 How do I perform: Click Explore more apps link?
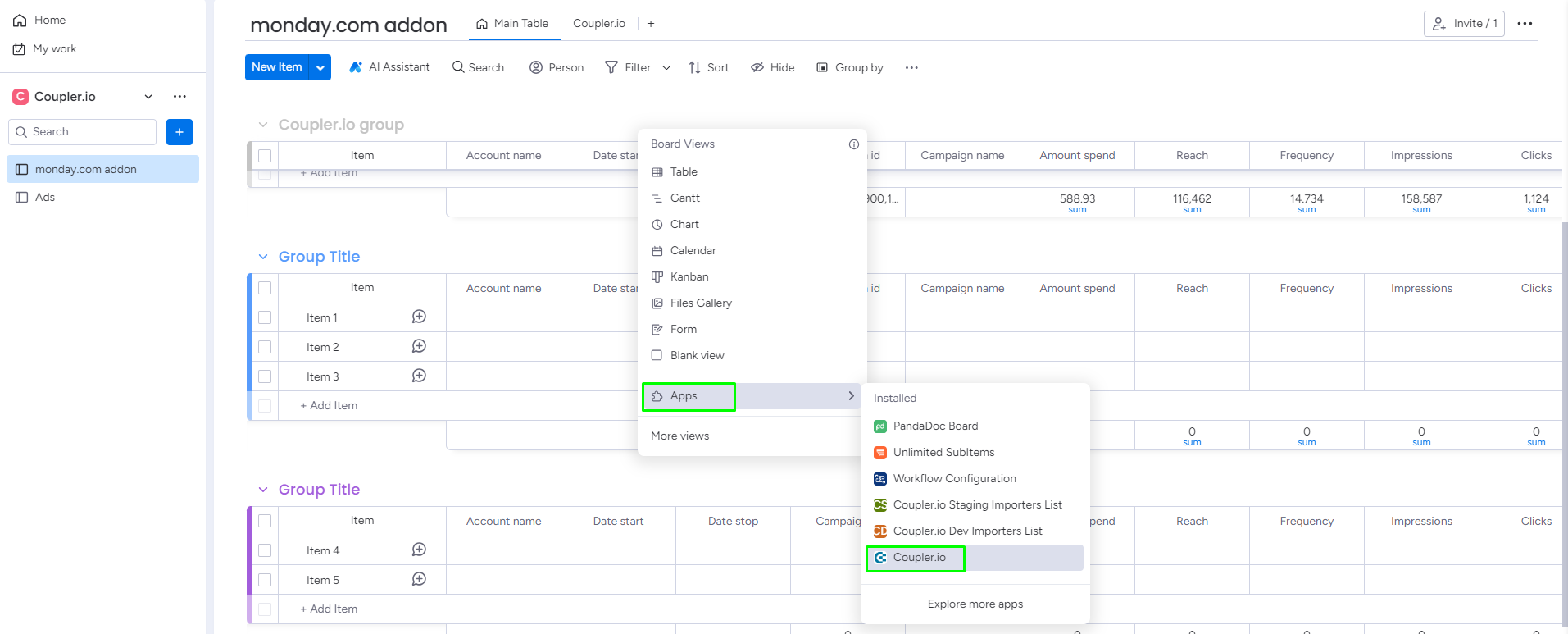click(975, 604)
